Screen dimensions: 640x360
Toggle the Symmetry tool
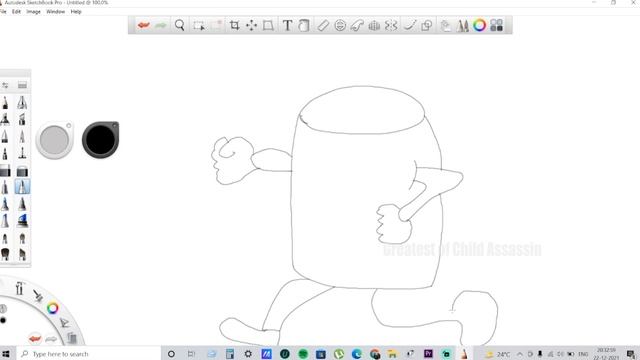391,25
